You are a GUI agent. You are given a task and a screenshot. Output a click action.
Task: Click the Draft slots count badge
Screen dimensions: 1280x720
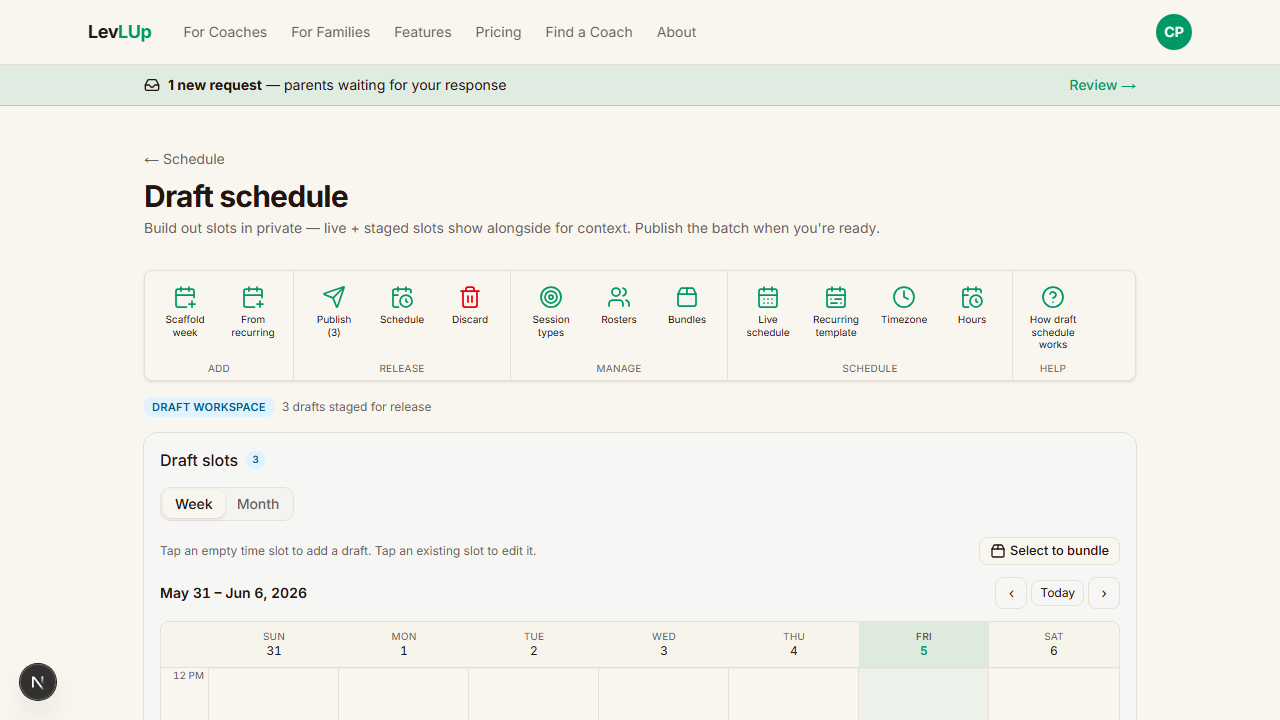(x=256, y=460)
